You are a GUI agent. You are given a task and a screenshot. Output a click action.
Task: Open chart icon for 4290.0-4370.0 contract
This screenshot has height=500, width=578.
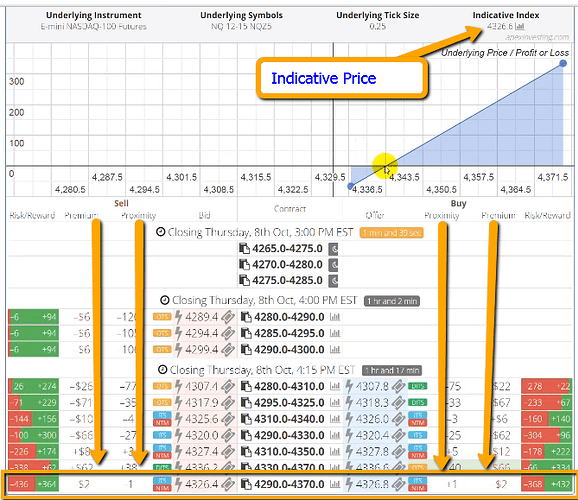point(335,484)
